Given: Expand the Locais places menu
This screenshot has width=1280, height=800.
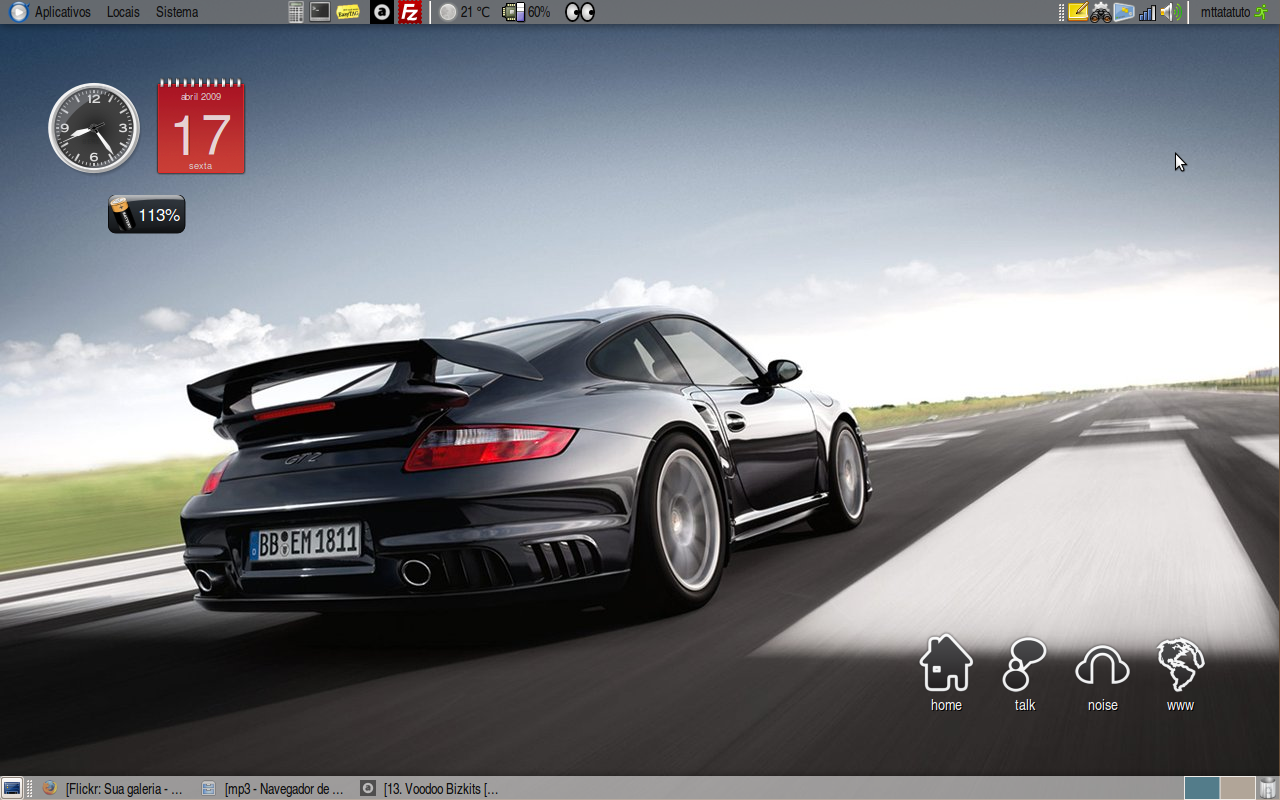Looking at the screenshot, I should click(123, 12).
